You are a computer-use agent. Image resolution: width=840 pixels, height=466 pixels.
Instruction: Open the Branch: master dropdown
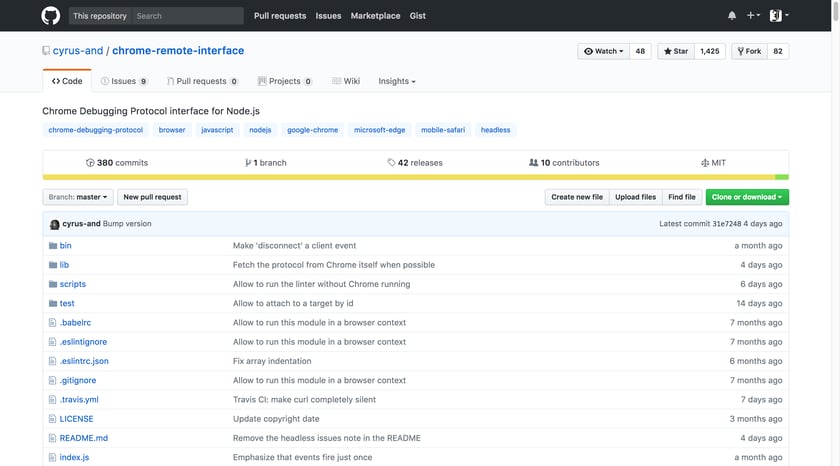78,197
